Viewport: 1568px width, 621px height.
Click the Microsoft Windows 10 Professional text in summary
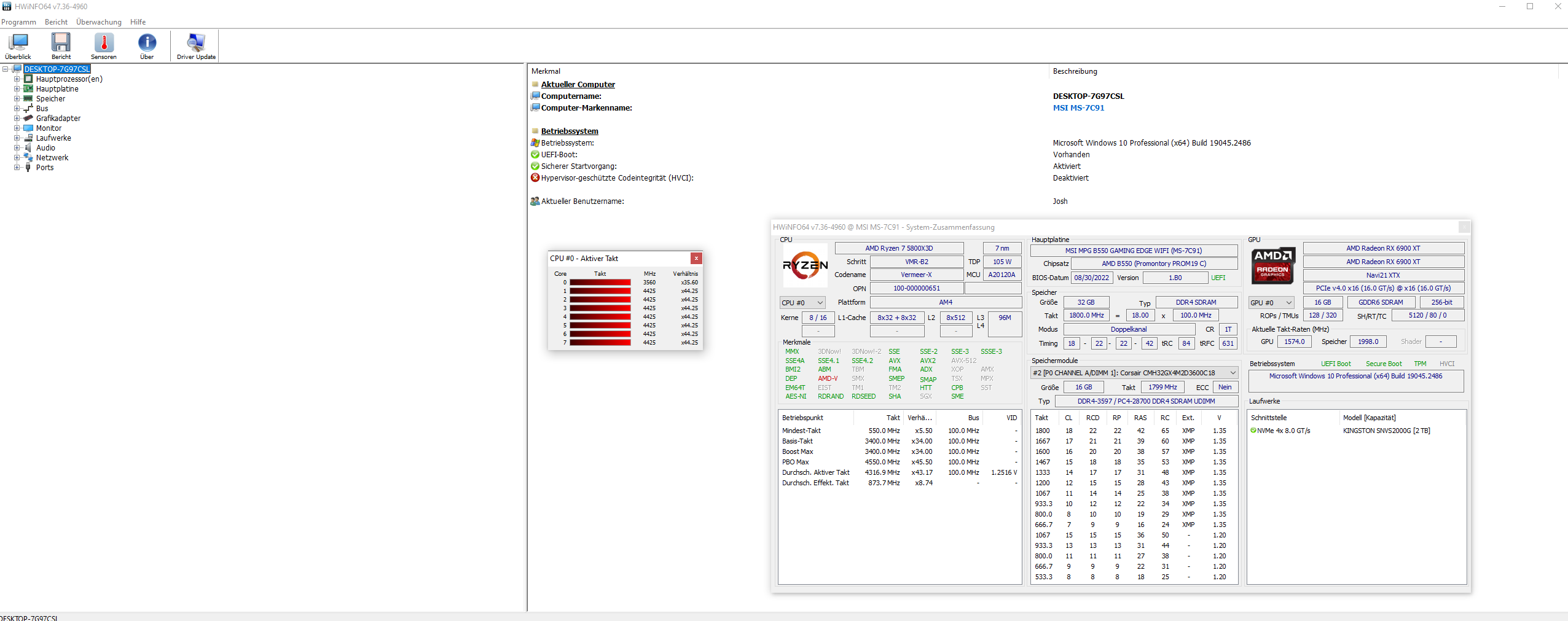pyautogui.click(x=1355, y=376)
